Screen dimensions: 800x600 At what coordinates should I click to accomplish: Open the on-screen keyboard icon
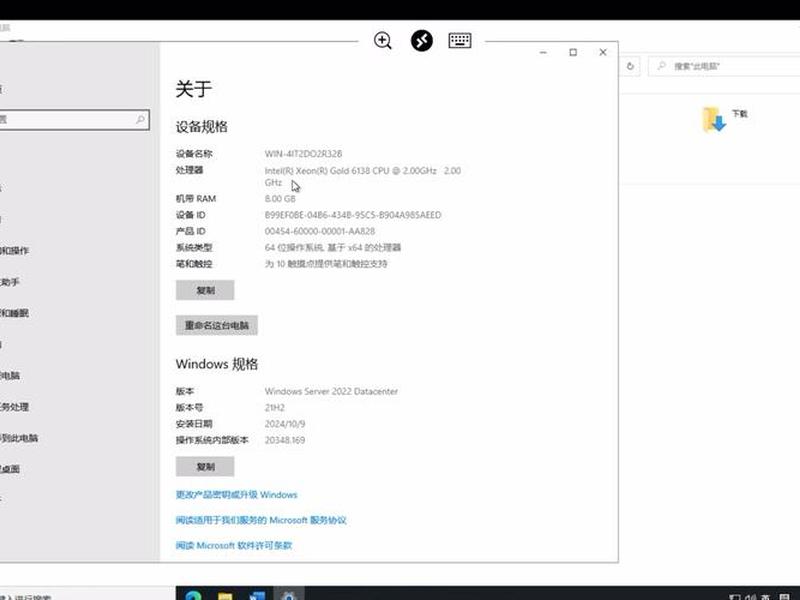[460, 40]
